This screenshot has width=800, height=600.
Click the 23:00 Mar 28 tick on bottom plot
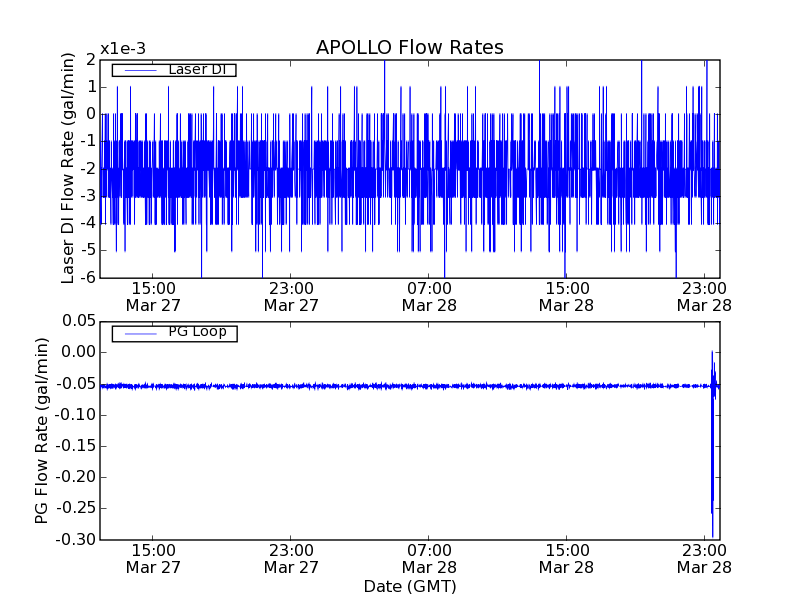(x=704, y=558)
